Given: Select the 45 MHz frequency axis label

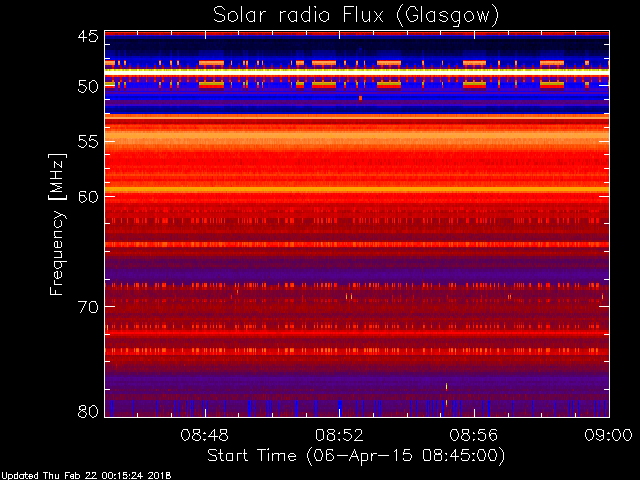Looking at the screenshot, I should click(88, 36).
